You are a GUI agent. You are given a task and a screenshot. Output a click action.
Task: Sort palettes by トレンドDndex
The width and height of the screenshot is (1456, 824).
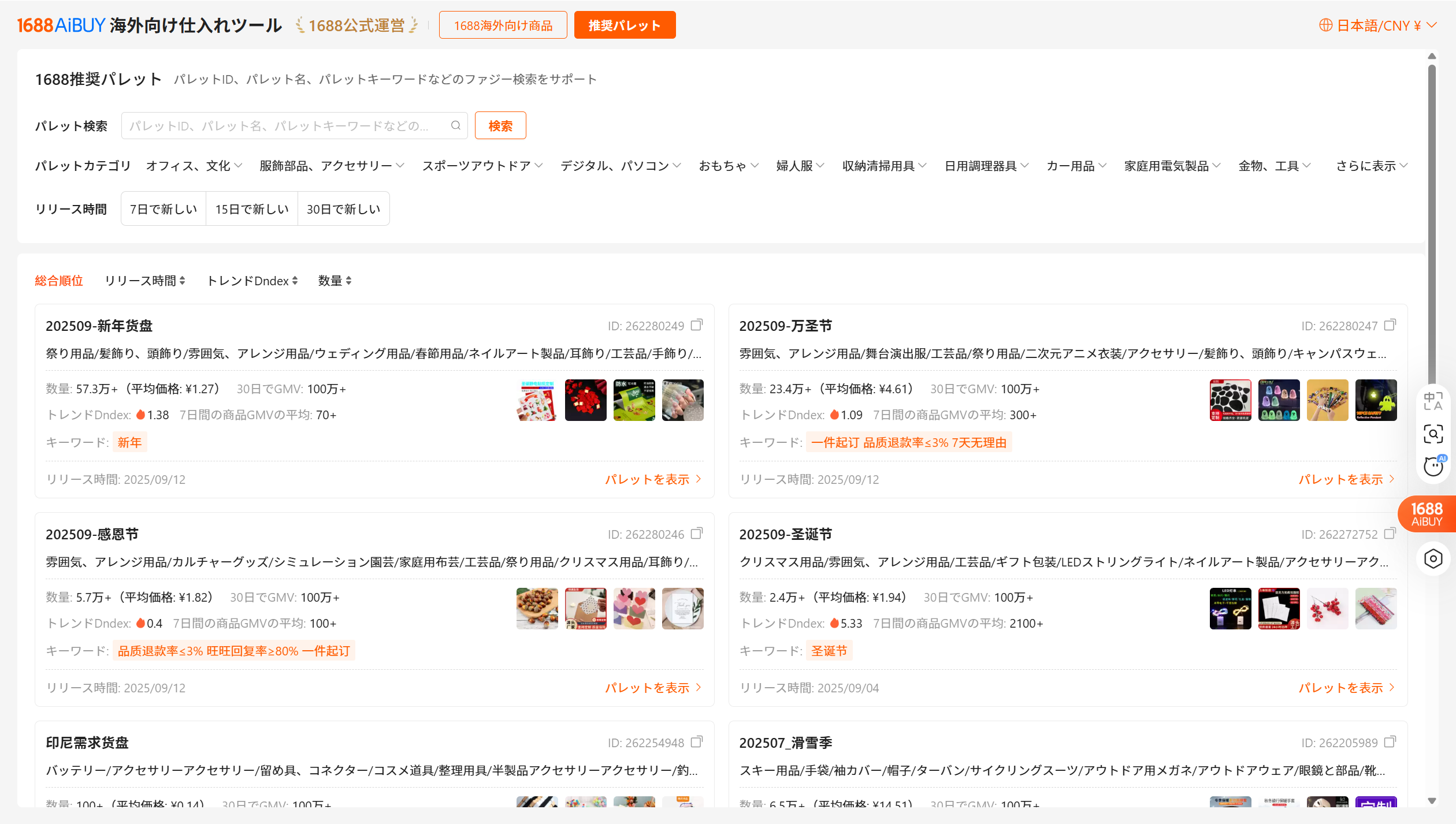(x=252, y=281)
